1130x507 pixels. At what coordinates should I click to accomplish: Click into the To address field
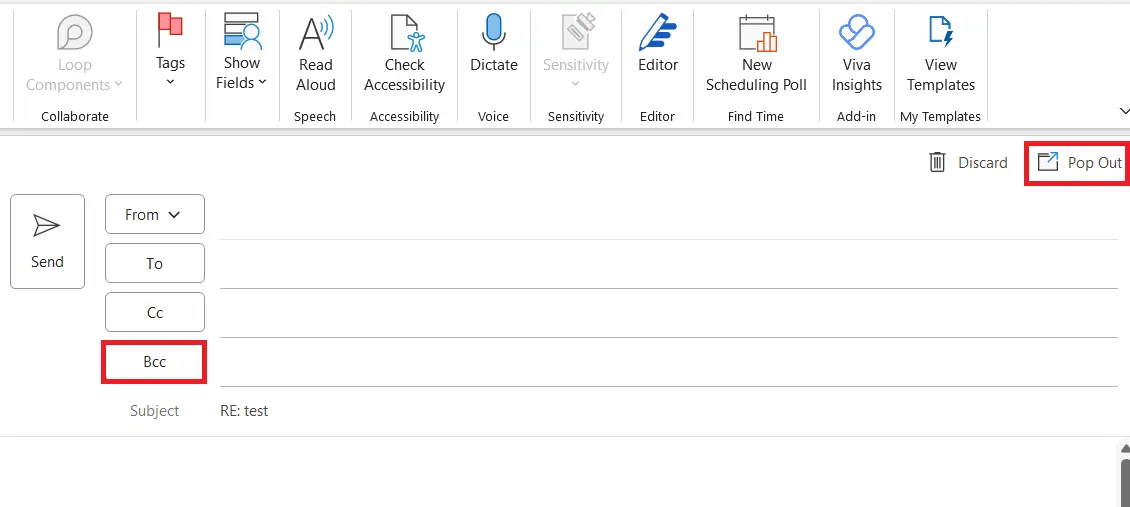pyautogui.click(x=668, y=264)
